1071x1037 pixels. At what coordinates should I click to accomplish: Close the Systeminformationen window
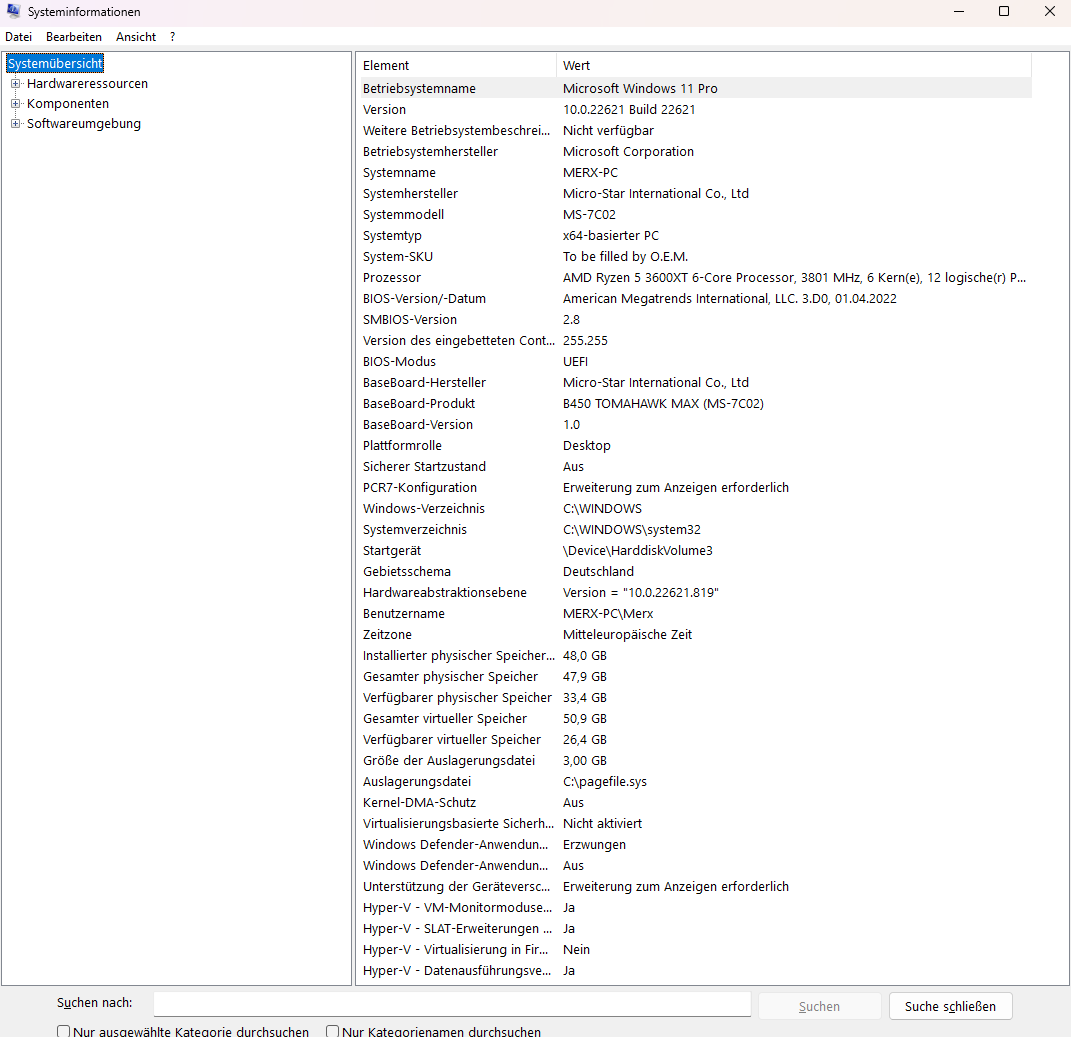click(x=1050, y=12)
